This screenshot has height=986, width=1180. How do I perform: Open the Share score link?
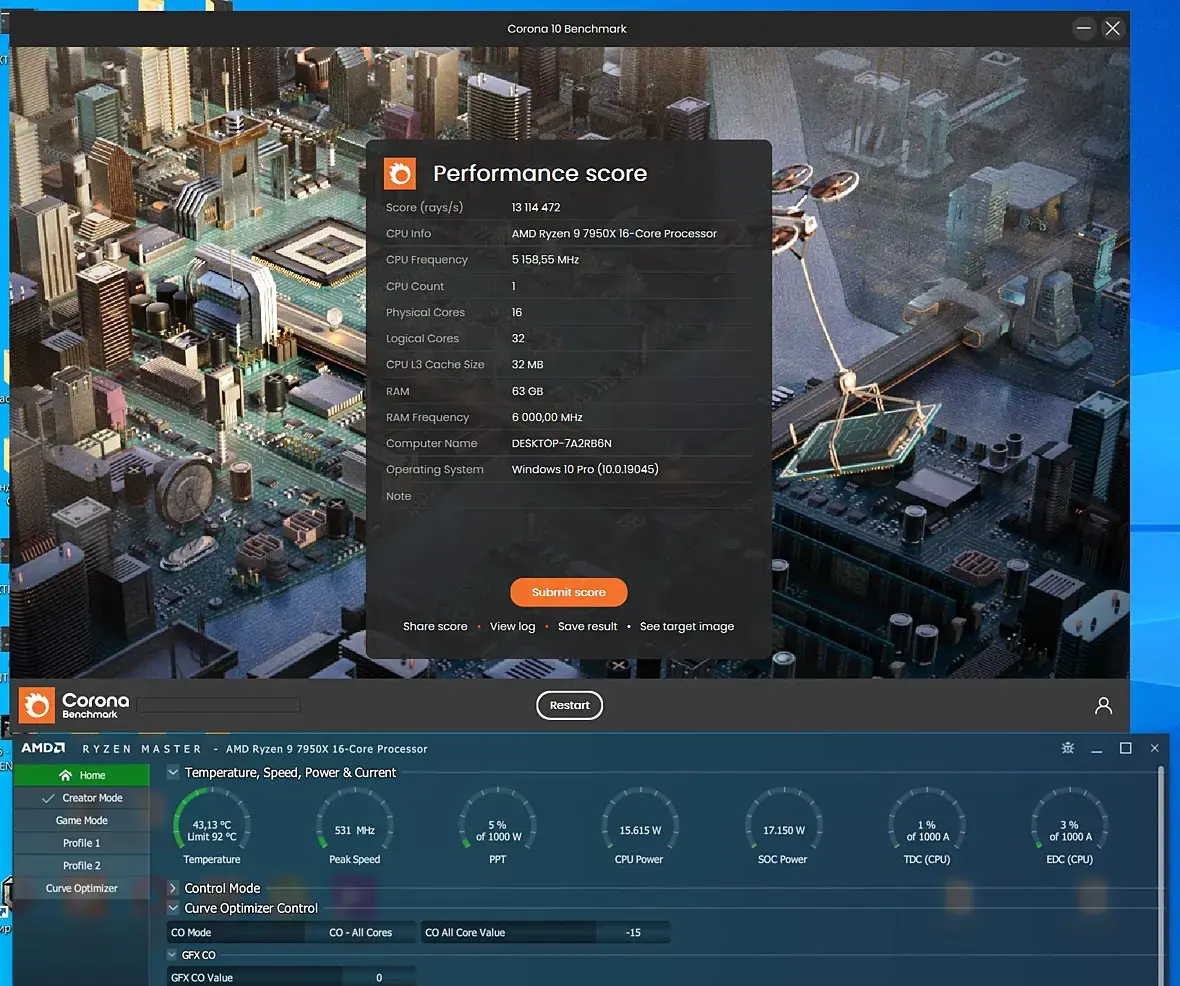coord(435,626)
